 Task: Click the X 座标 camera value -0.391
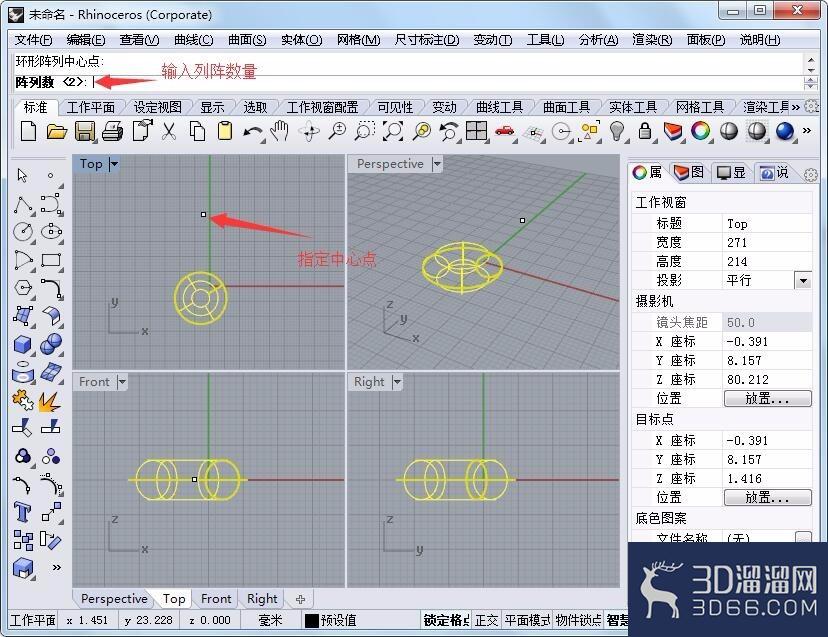tap(767, 342)
